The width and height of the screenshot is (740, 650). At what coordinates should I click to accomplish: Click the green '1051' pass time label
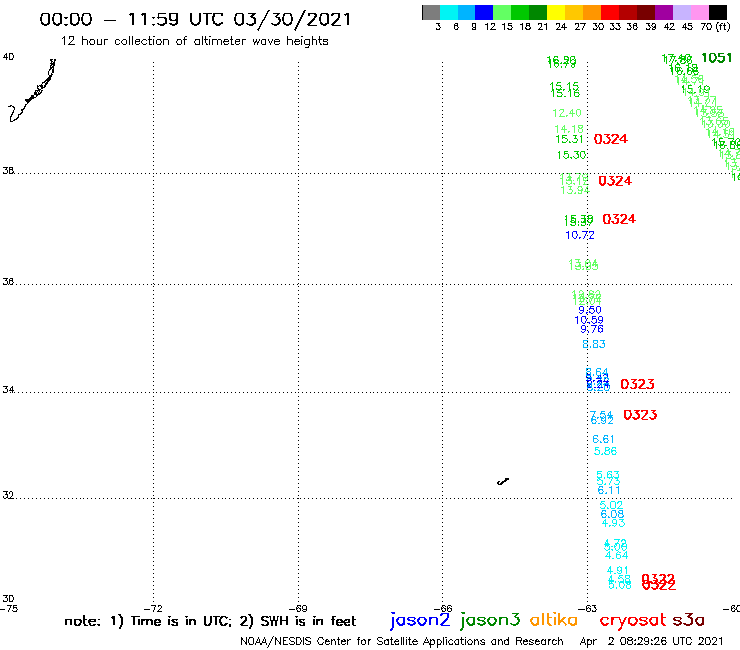(x=716, y=58)
